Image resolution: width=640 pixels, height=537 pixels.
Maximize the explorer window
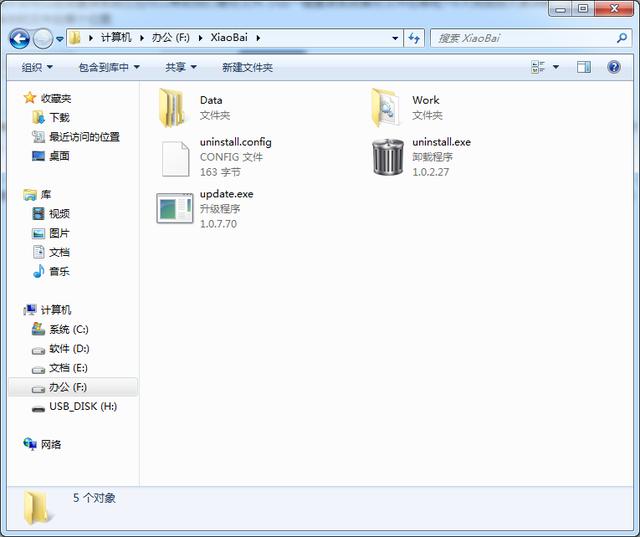[583, 8]
